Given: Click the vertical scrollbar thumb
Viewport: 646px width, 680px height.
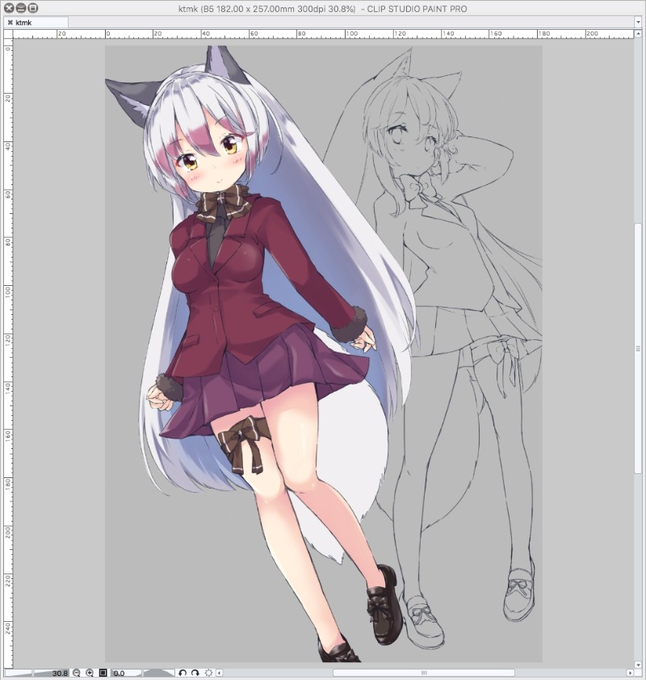Looking at the screenshot, I should coord(638,348).
